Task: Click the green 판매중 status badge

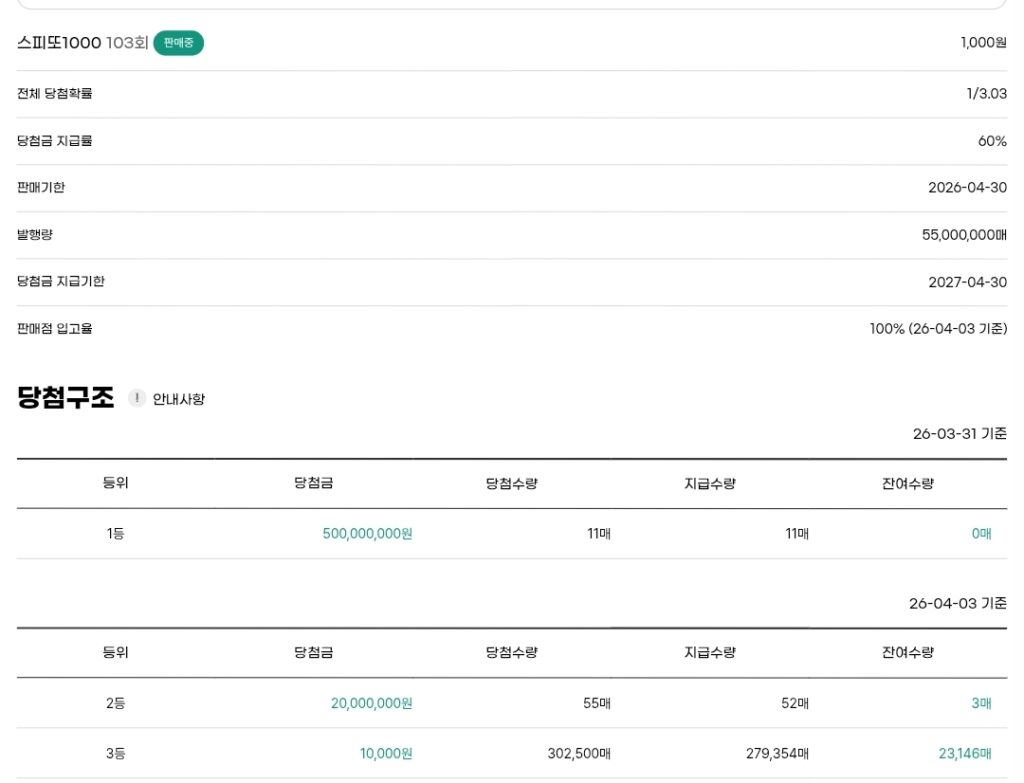Action: 178,43
